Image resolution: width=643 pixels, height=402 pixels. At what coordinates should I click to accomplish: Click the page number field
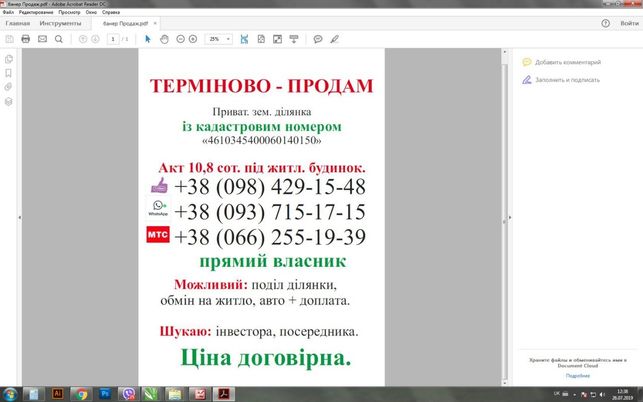pyautogui.click(x=113, y=39)
